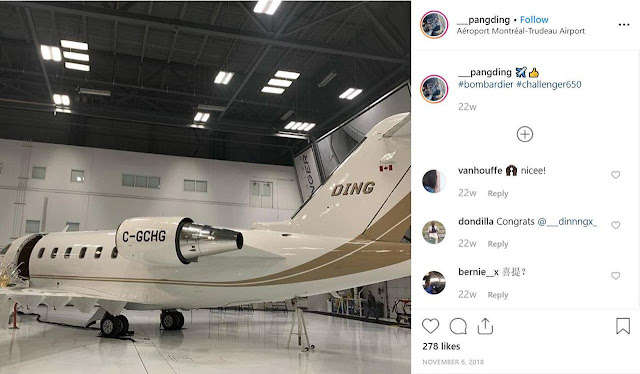The width and height of the screenshot is (640, 374).
Task: Open header profile picture of __pangding
Action: (x=434, y=25)
